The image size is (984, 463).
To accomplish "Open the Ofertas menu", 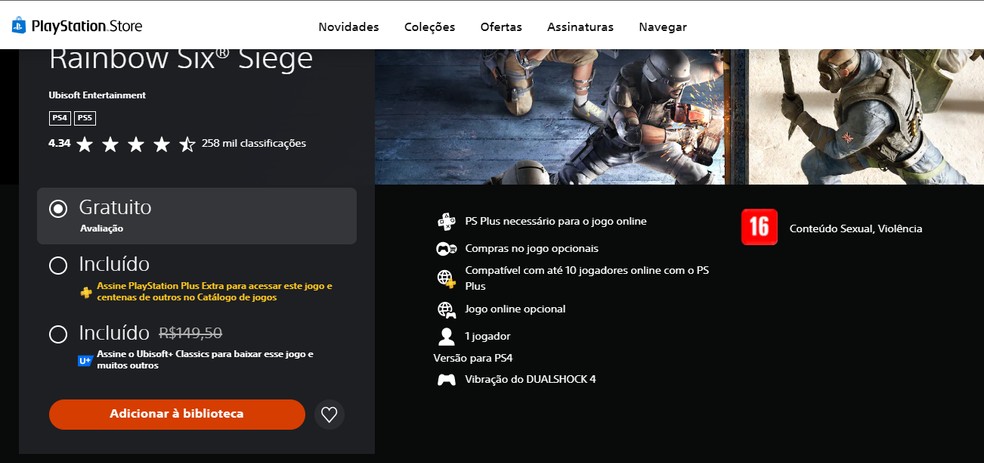I will coord(501,27).
